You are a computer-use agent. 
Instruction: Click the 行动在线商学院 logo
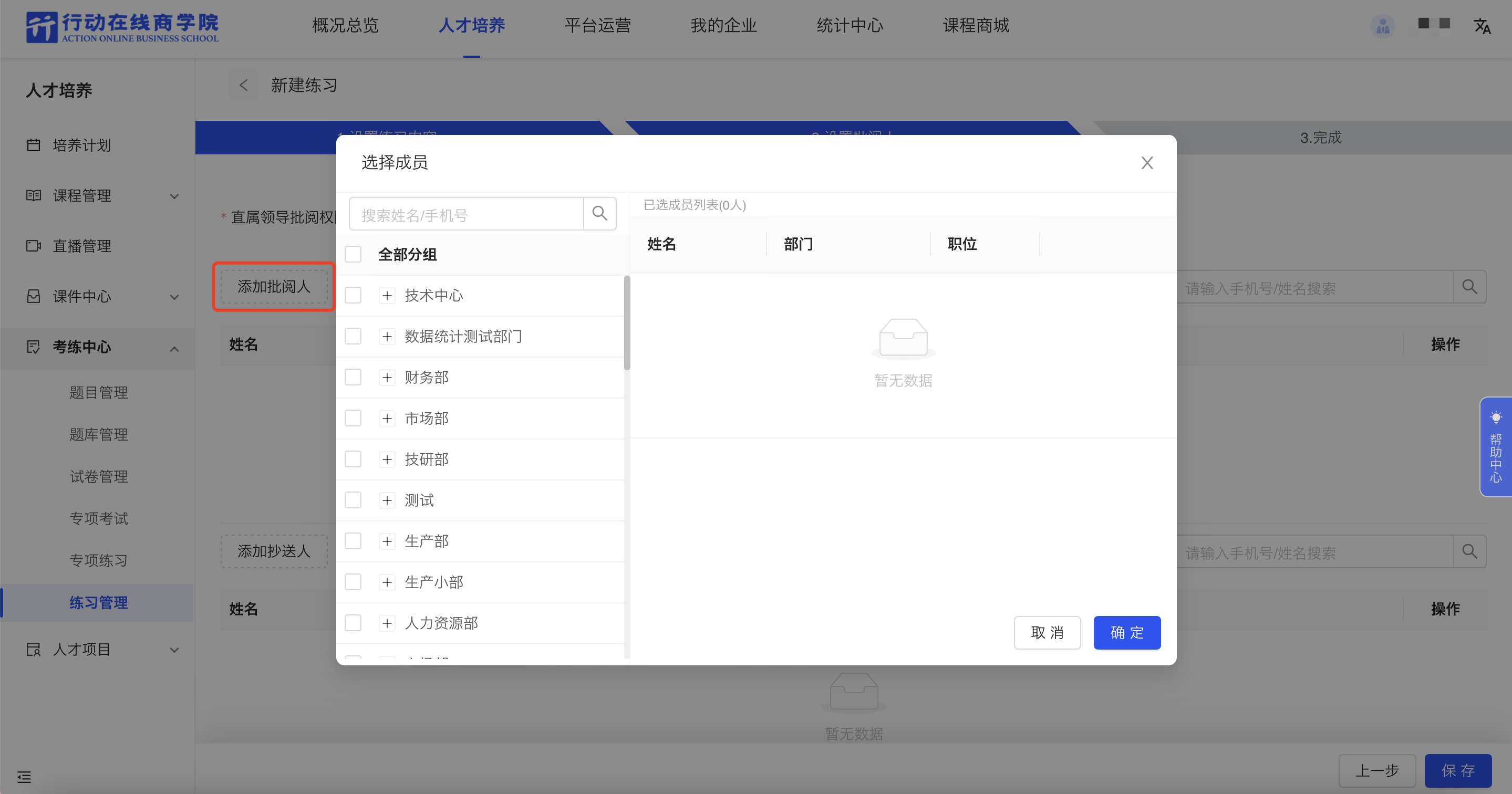122,28
